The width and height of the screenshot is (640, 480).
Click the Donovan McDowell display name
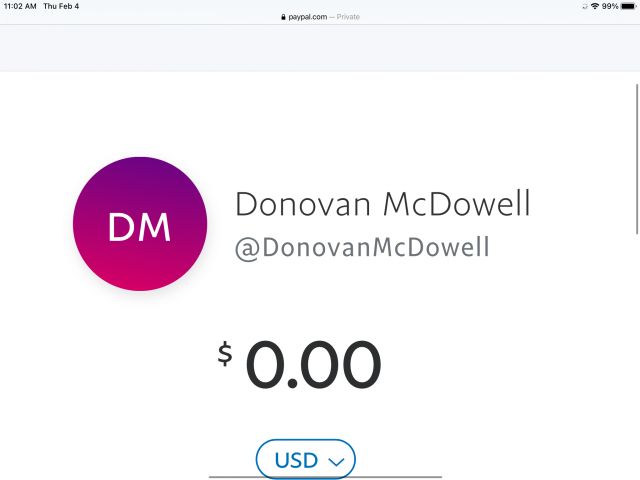click(383, 203)
